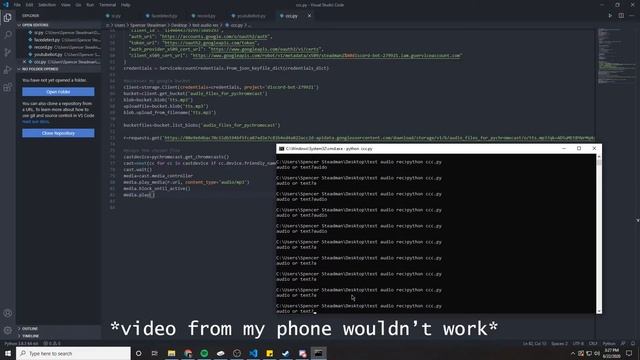
Task: Open Spotify from the taskbar
Action: tap(204, 353)
